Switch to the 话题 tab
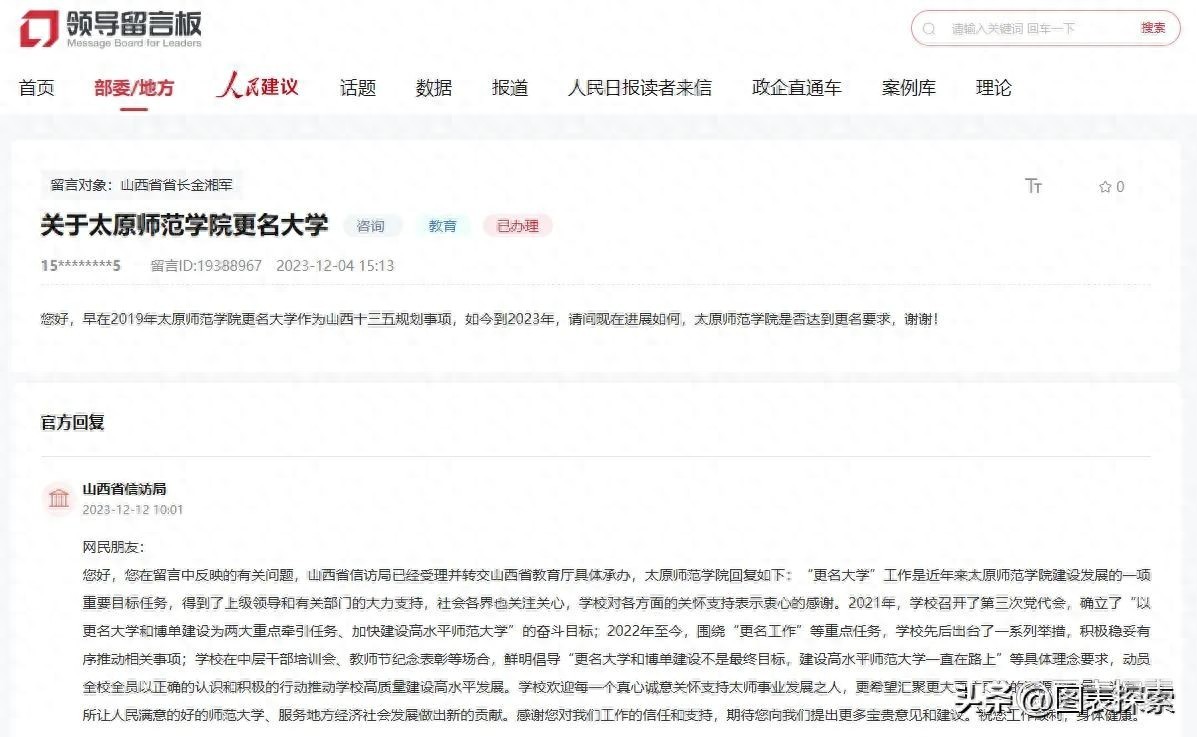The height and width of the screenshot is (737, 1197). pyautogui.click(x=358, y=88)
